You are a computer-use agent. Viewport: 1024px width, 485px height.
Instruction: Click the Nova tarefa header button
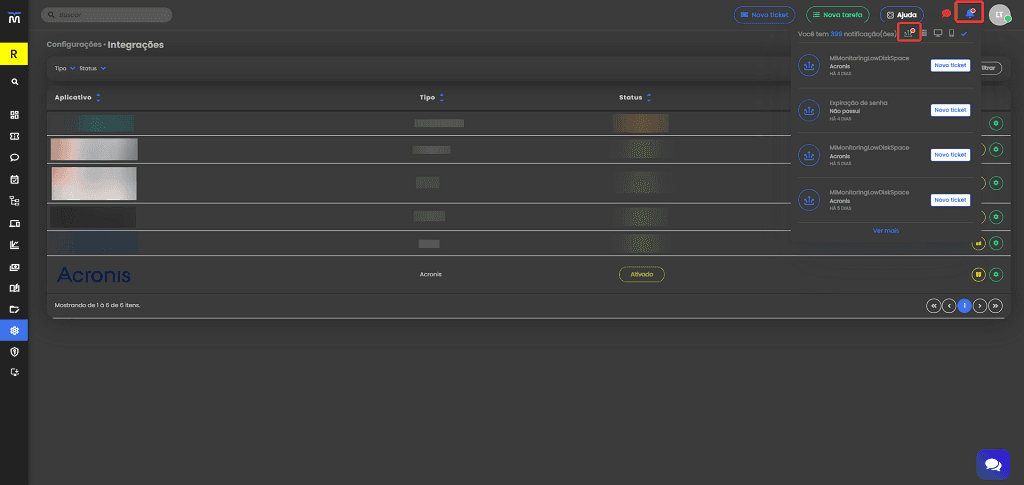coord(838,14)
